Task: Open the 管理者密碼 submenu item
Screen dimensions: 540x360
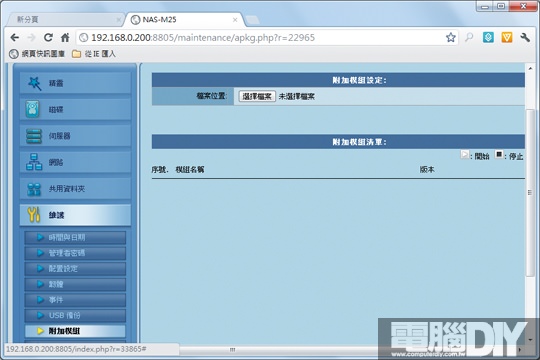Action: point(75,253)
